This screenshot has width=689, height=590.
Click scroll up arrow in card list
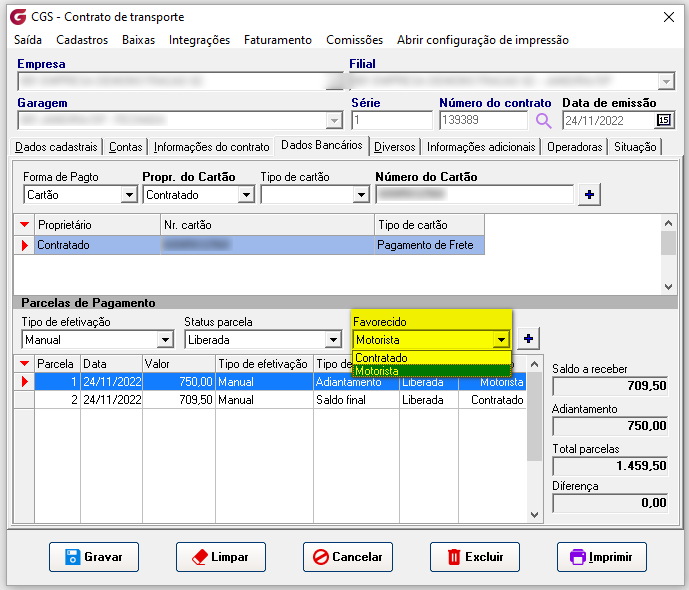pyautogui.click(x=668, y=223)
